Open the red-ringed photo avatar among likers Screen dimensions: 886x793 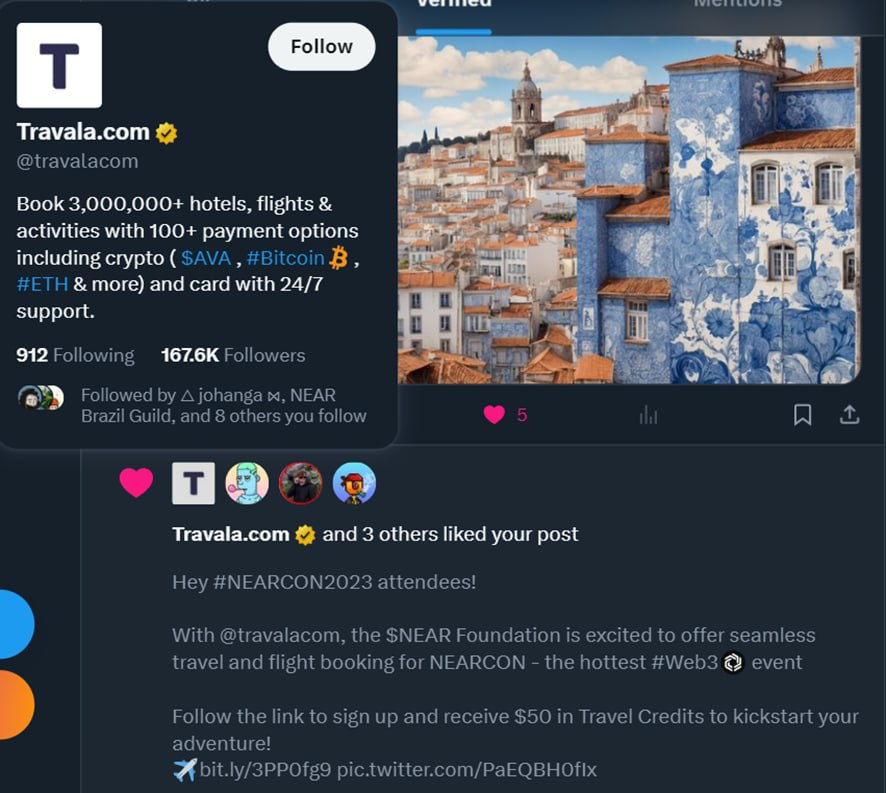[x=301, y=484]
